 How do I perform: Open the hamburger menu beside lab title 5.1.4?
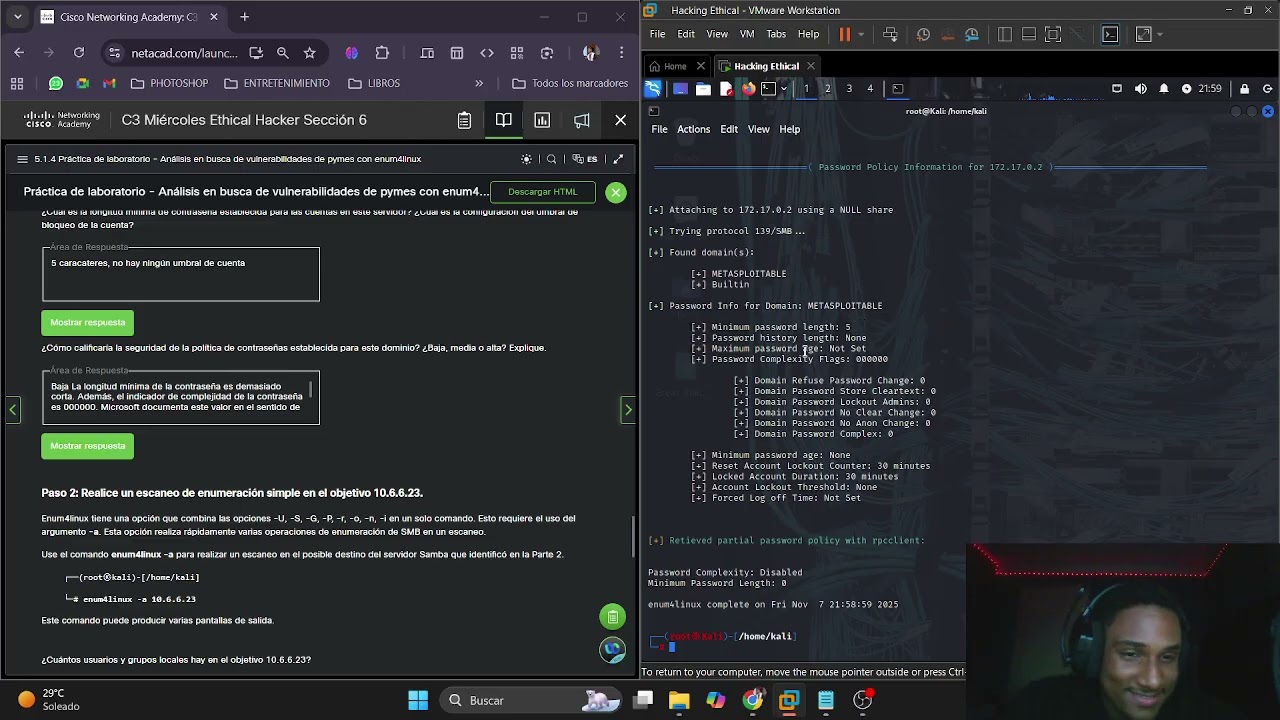pos(22,159)
